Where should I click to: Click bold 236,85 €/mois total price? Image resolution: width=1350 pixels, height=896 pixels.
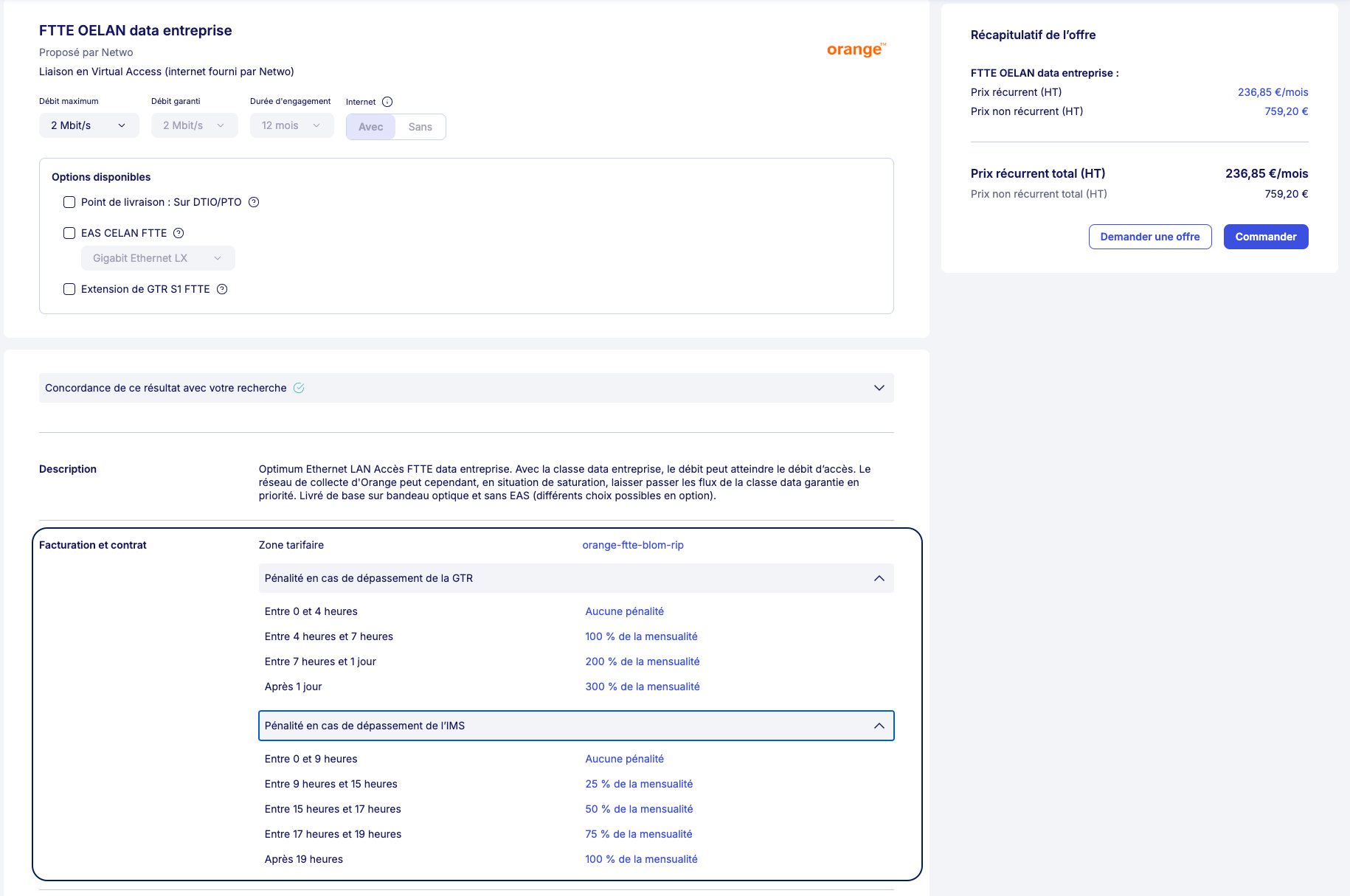point(1267,173)
